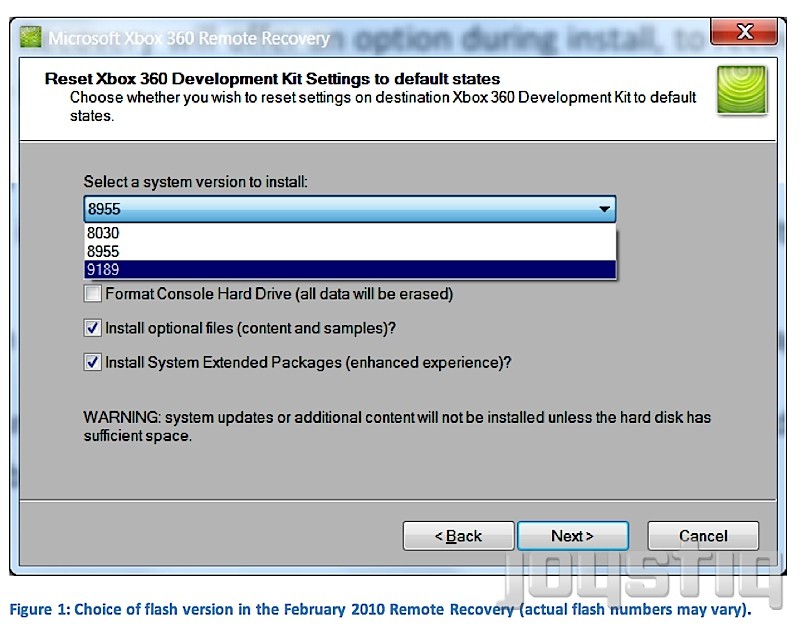This screenshot has height=636, width=800.
Task: Go to previous step with Back button
Action: (x=458, y=536)
